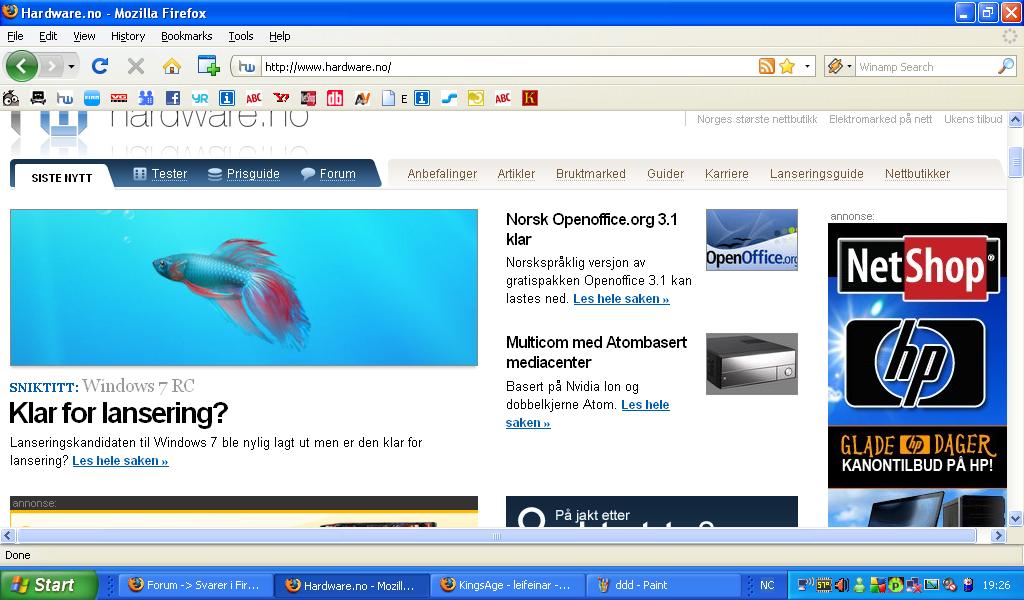1024x600 pixels.
Task: Switch to KingsAge taskbar window
Action: tap(506, 585)
